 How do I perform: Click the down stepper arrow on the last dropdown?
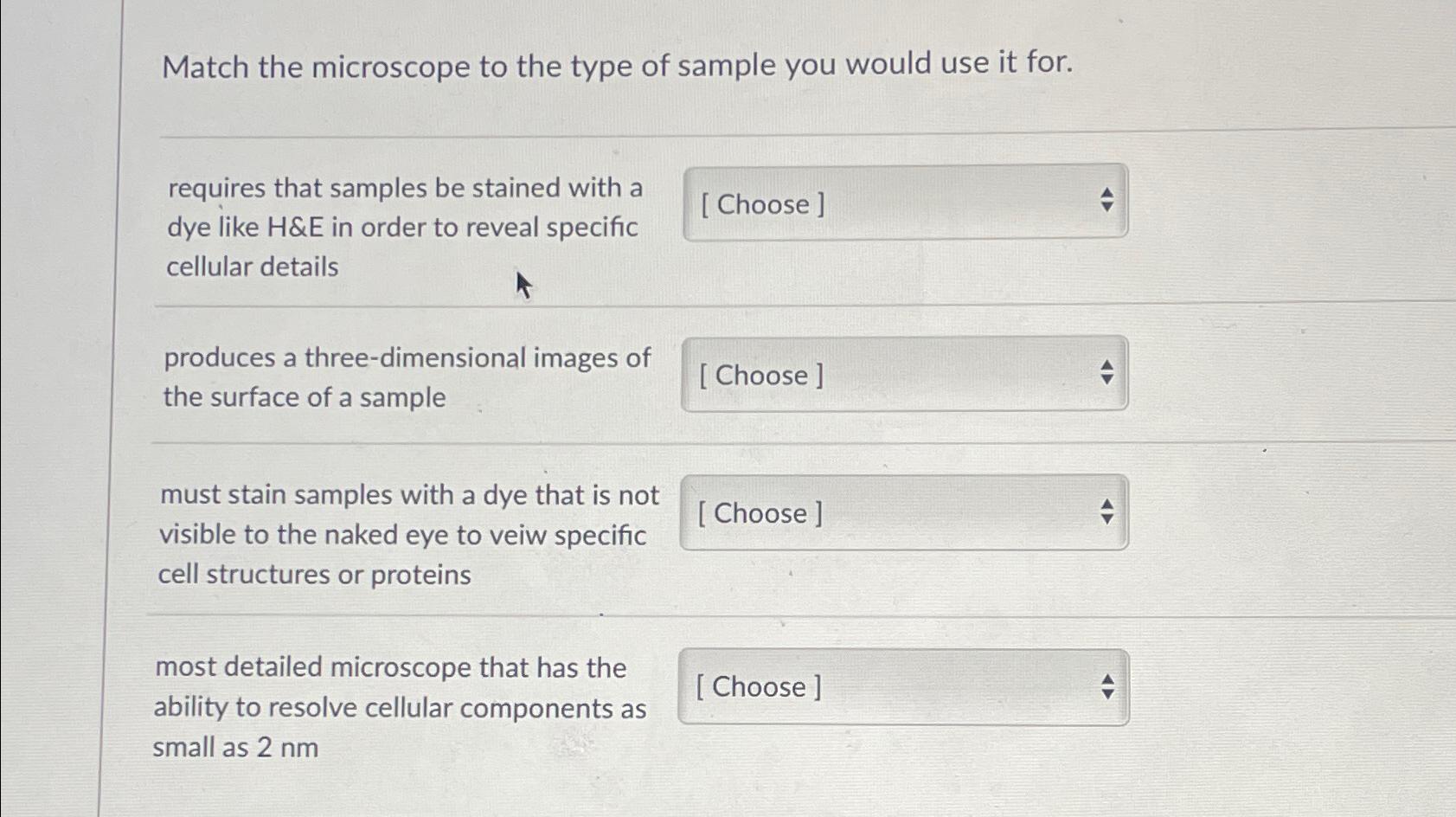(1108, 692)
